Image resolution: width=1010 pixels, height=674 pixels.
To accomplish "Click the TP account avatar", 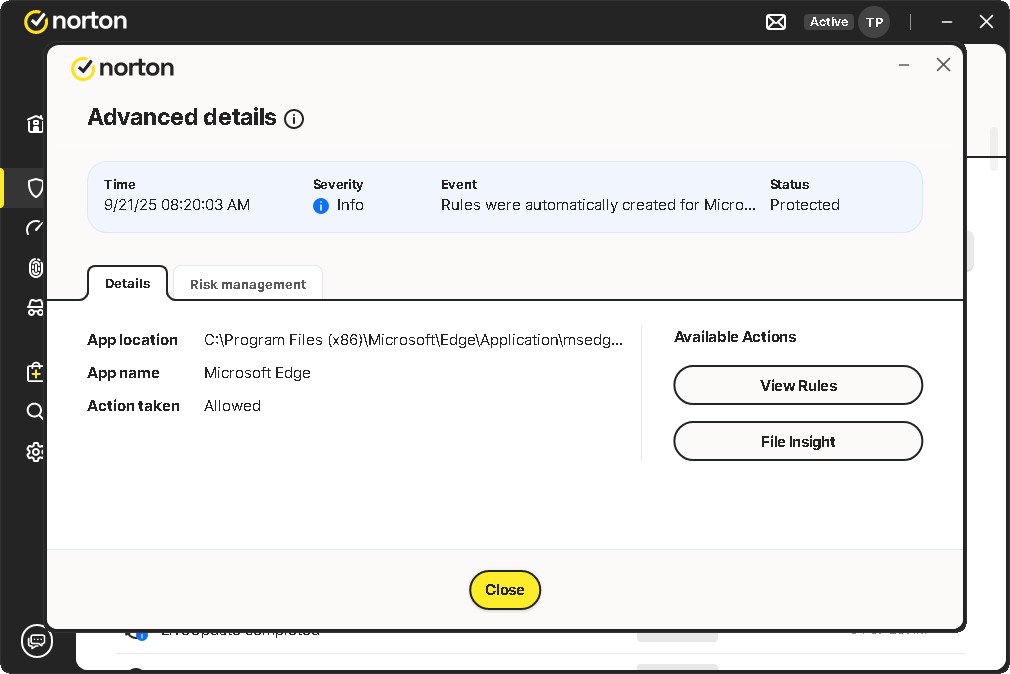I will point(874,22).
